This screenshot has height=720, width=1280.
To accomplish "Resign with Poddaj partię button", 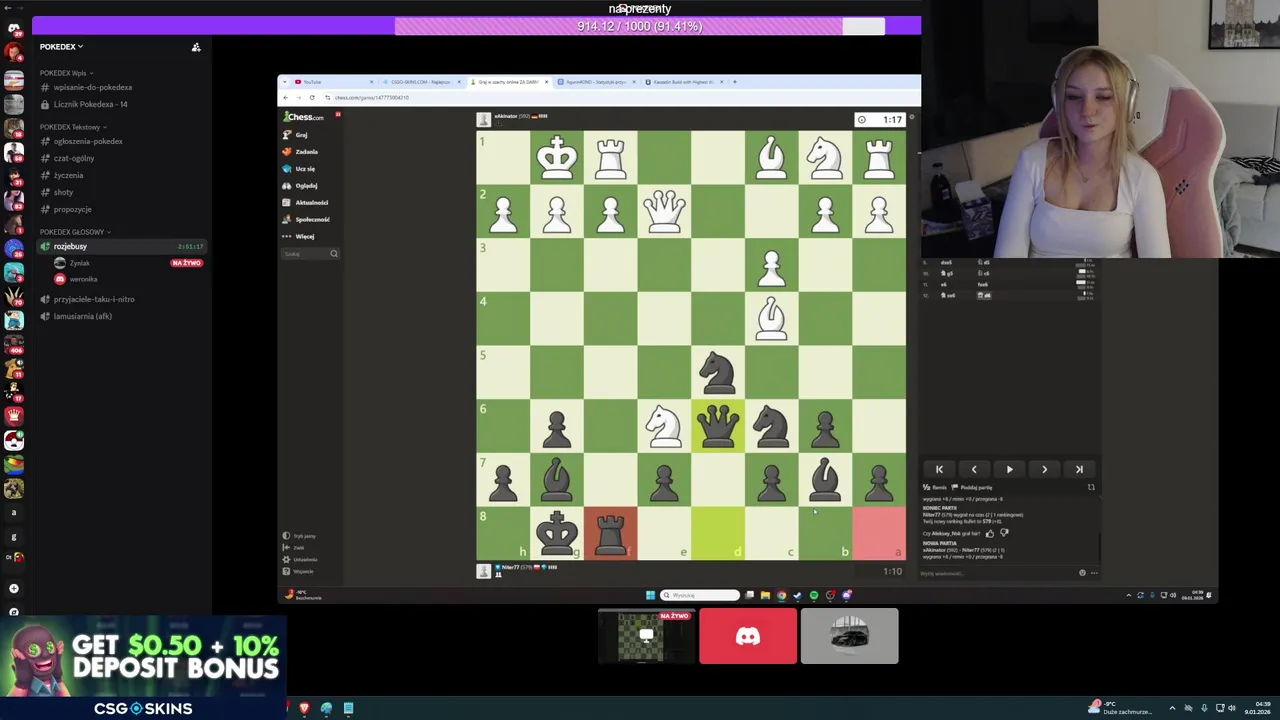I will coord(973,487).
